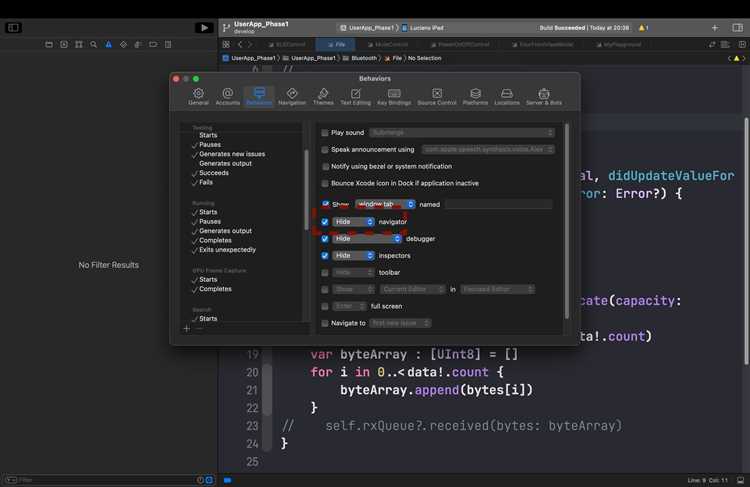This screenshot has height=487, width=750.
Task: Enable Speak announcement using checkbox
Action: [325, 150]
